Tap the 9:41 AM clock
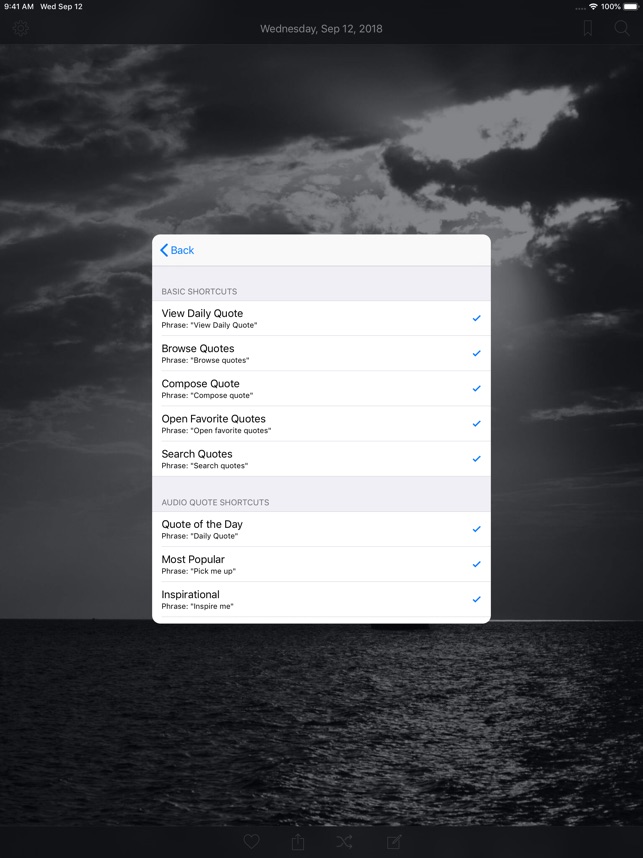This screenshot has width=643, height=858. click(x=19, y=7)
